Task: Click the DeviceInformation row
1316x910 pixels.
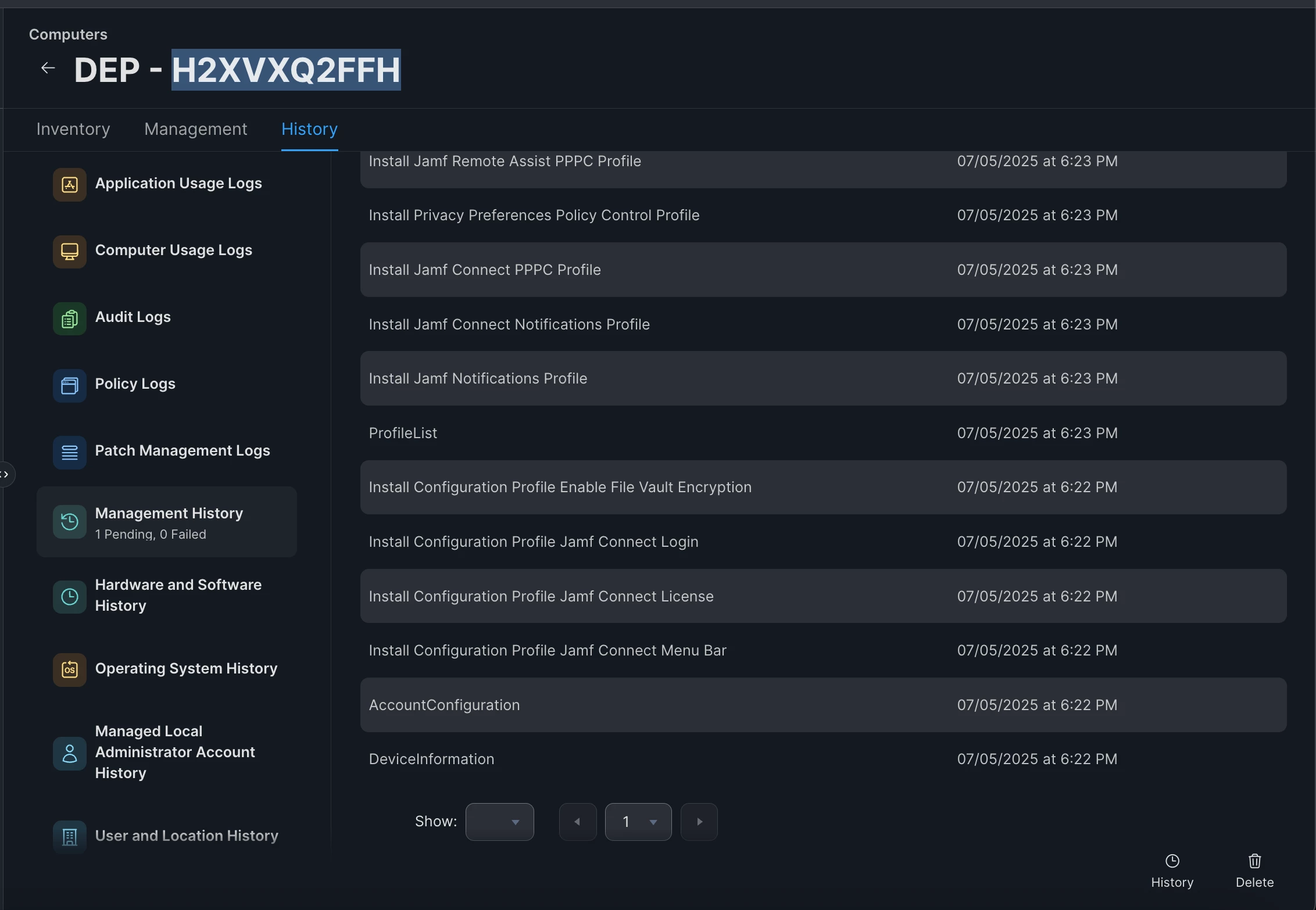Action: [823, 759]
